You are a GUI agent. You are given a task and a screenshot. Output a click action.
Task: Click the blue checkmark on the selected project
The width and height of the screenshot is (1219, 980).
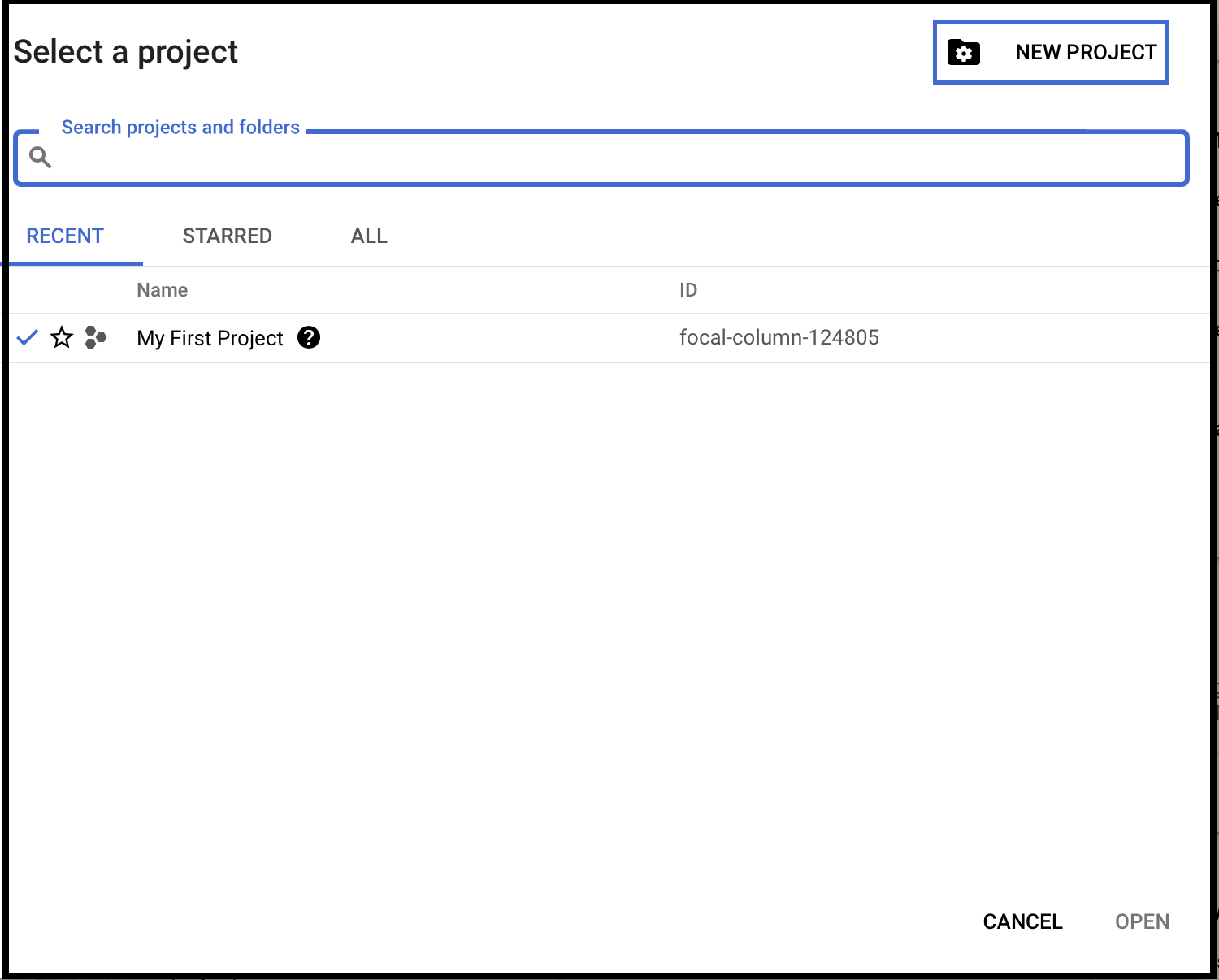[x=27, y=337]
